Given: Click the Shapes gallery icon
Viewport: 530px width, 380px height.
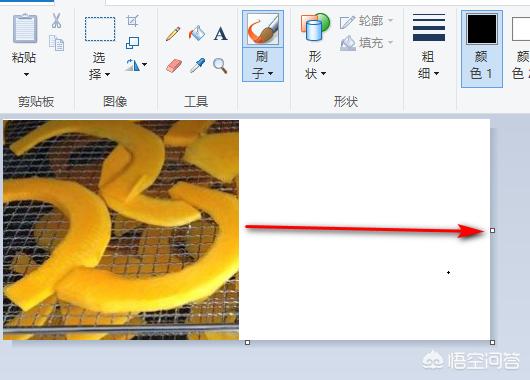Looking at the screenshot, I should click(x=315, y=27).
